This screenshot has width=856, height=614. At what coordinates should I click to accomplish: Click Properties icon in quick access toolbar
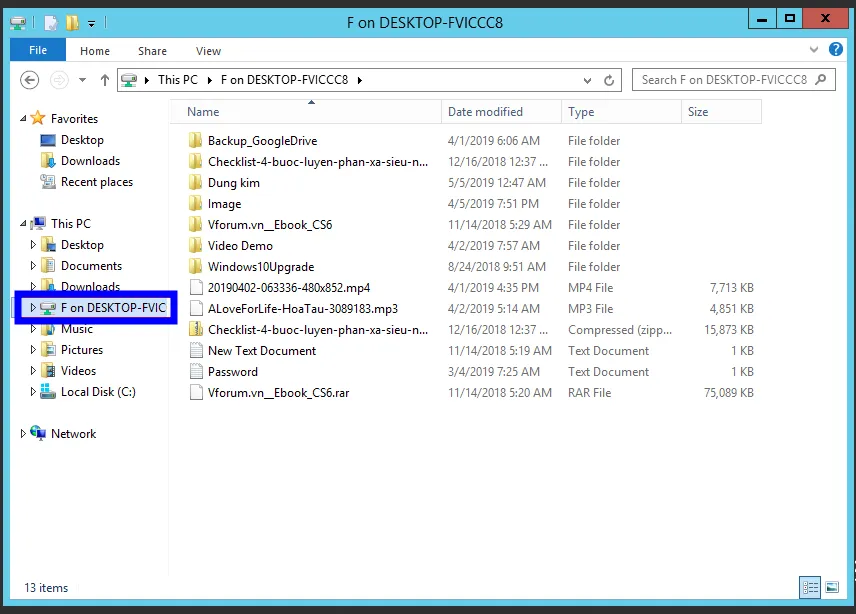point(50,22)
